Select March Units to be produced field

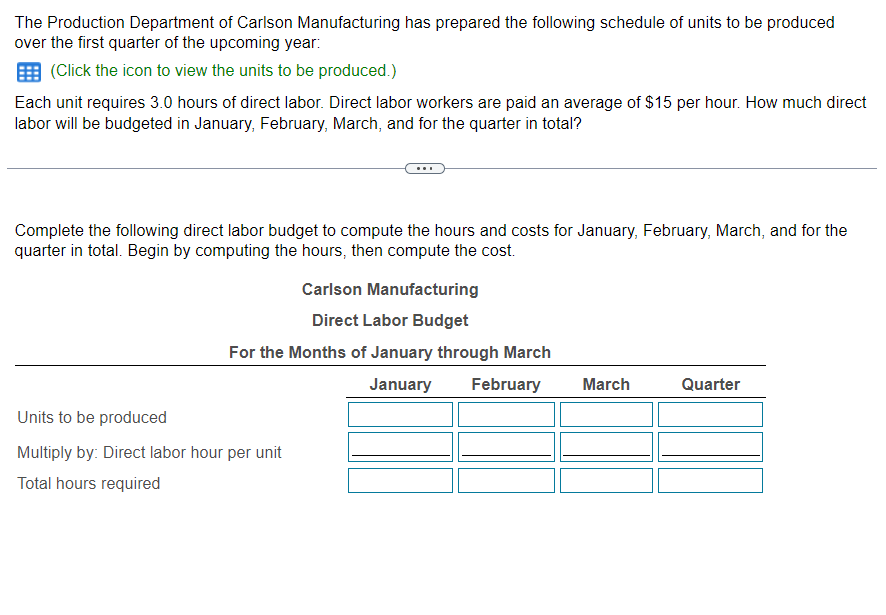tap(606, 414)
